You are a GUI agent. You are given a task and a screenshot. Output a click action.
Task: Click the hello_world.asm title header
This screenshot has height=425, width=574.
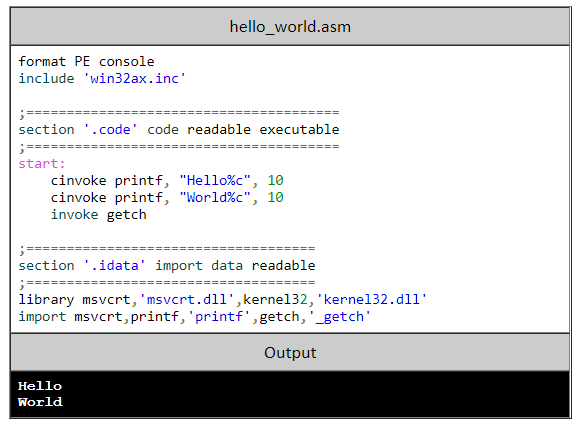point(290,27)
